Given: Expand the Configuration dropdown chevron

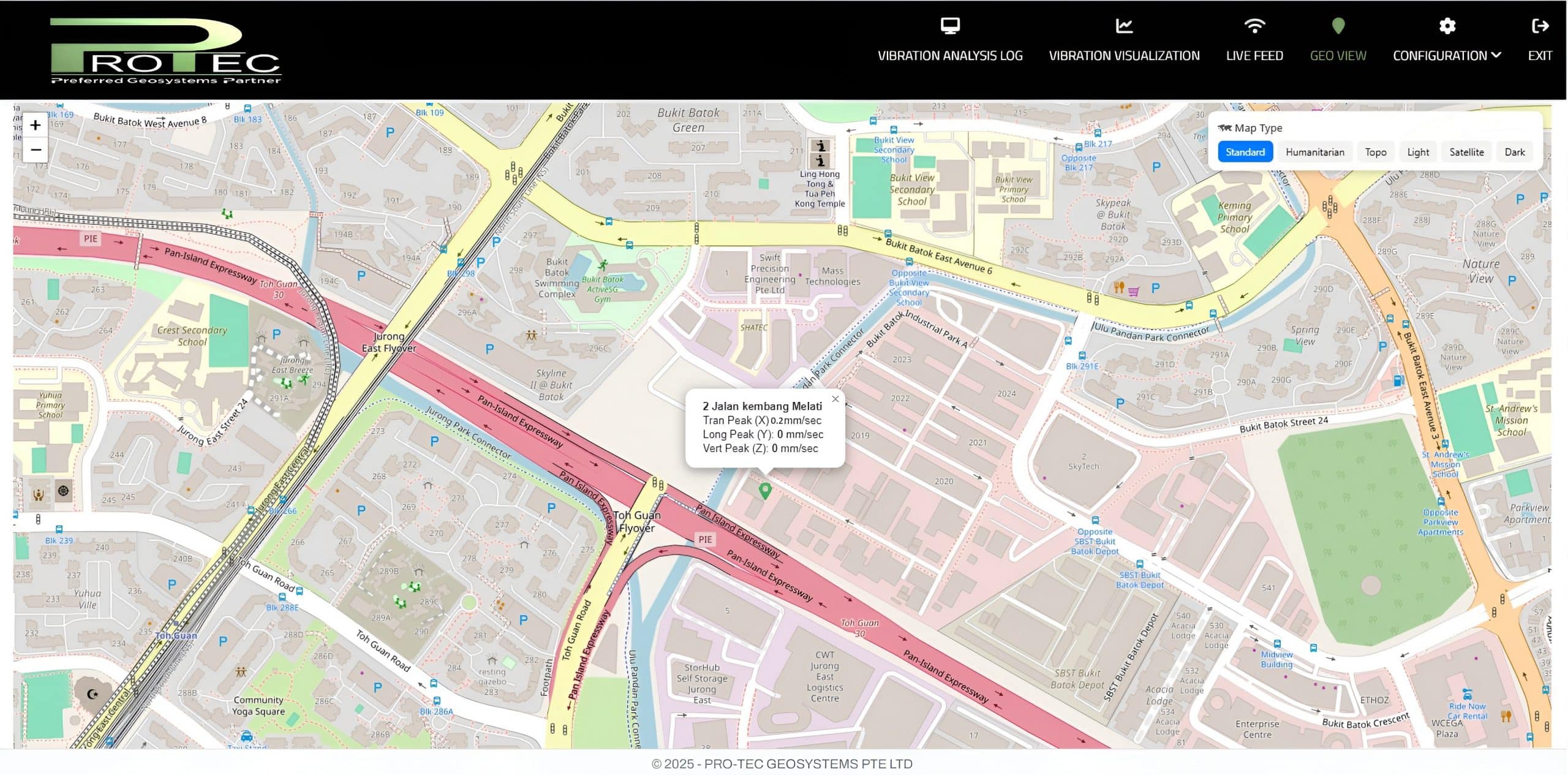Looking at the screenshot, I should 1496,55.
